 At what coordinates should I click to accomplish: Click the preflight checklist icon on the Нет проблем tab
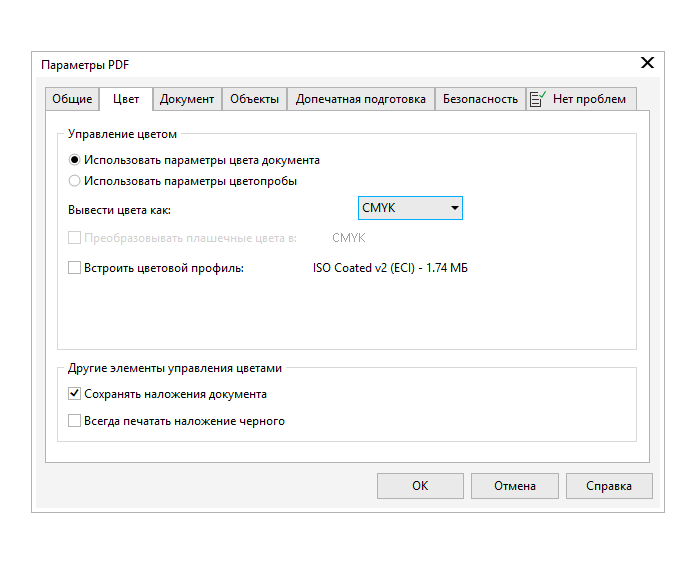click(538, 99)
